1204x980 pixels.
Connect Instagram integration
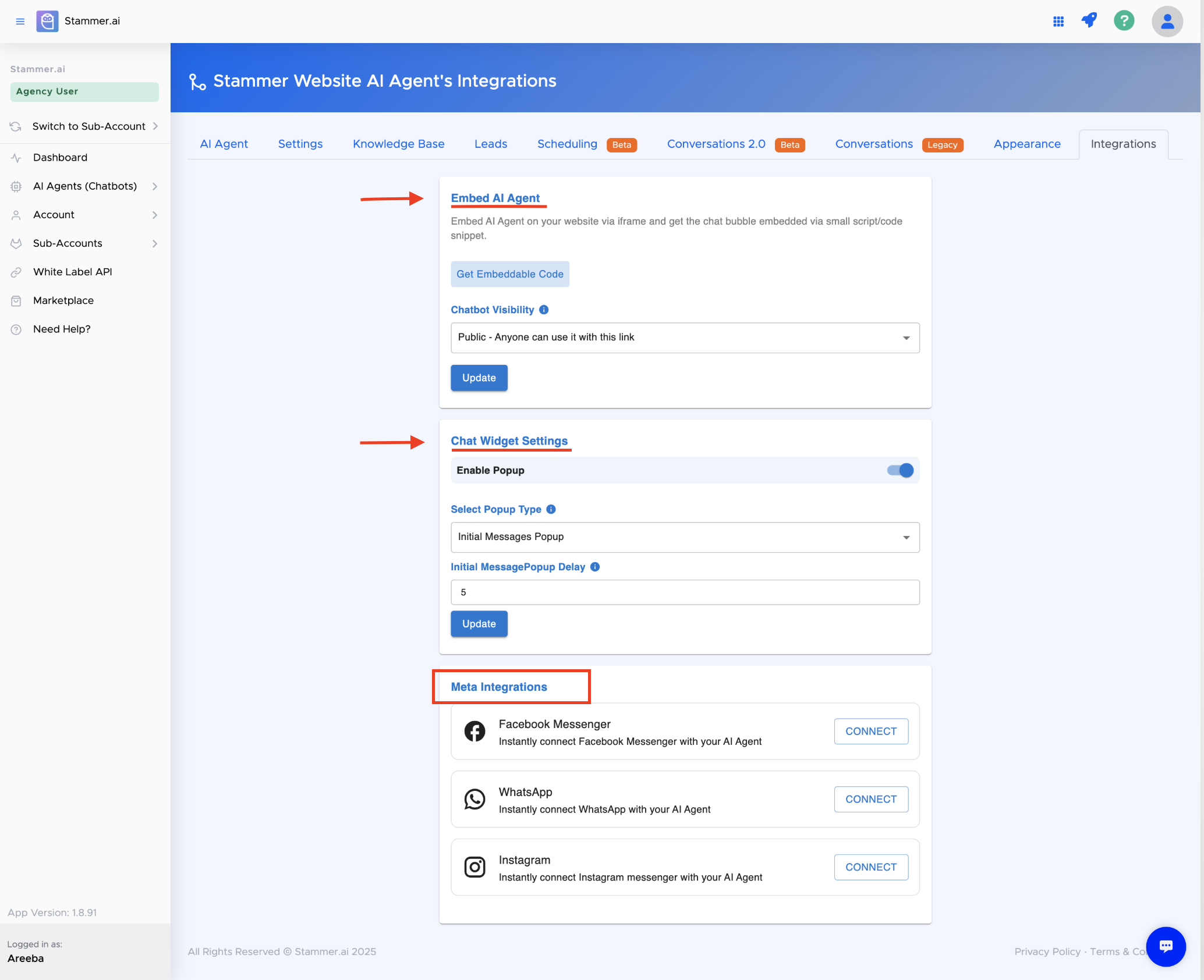(x=871, y=867)
